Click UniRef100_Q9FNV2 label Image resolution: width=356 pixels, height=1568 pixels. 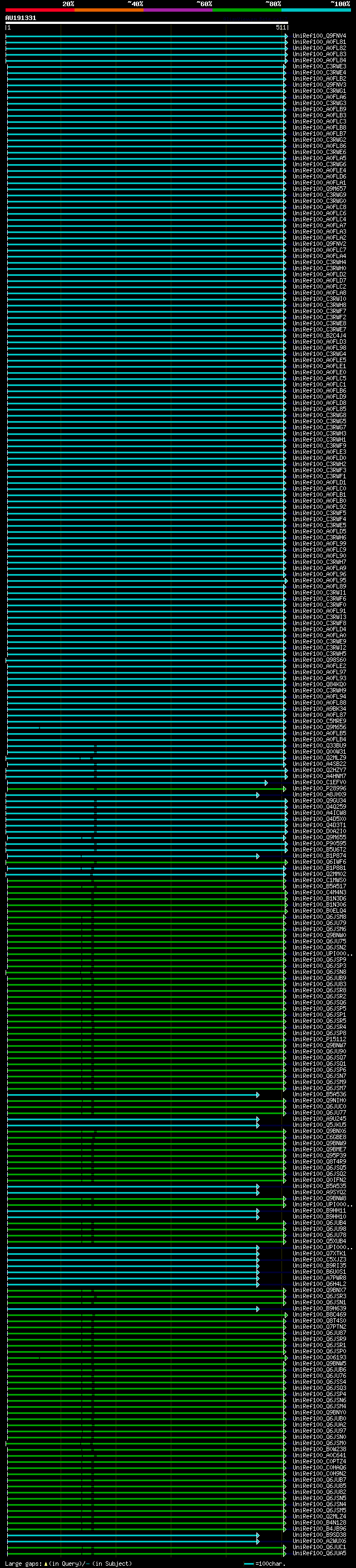(x=319, y=244)
